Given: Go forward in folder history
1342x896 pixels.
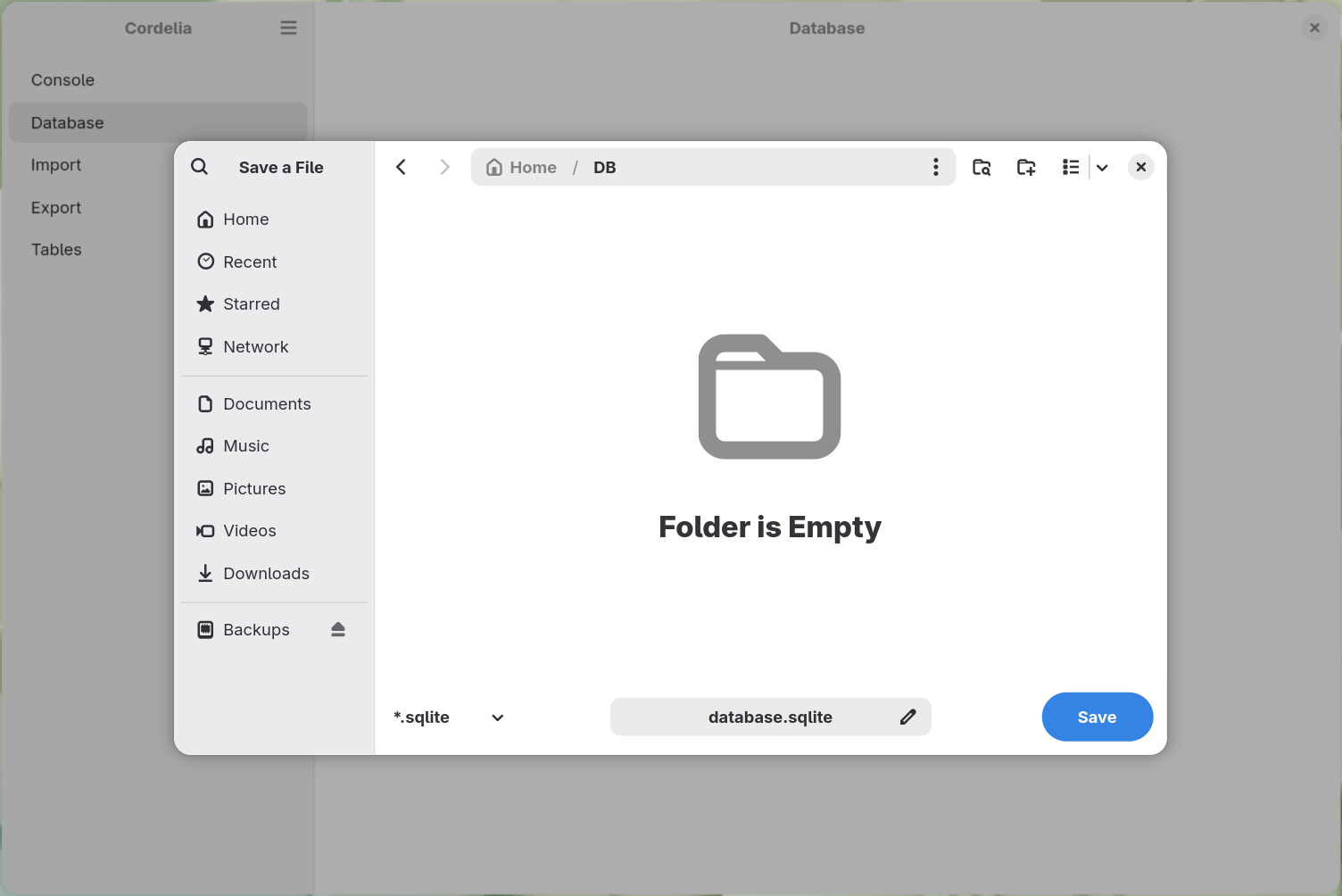Looking at the screenshot, I should point(444,167).
